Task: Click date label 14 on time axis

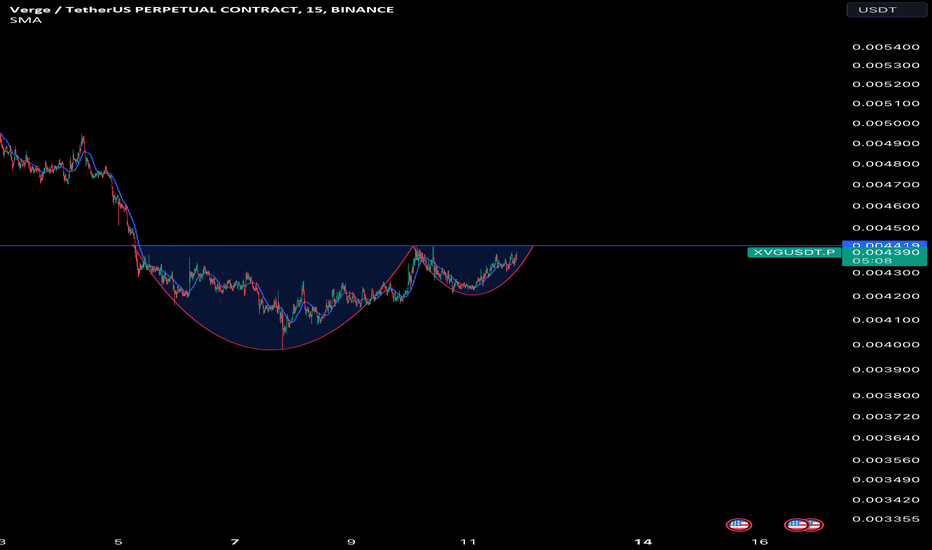Action: [x=643, y=542]
